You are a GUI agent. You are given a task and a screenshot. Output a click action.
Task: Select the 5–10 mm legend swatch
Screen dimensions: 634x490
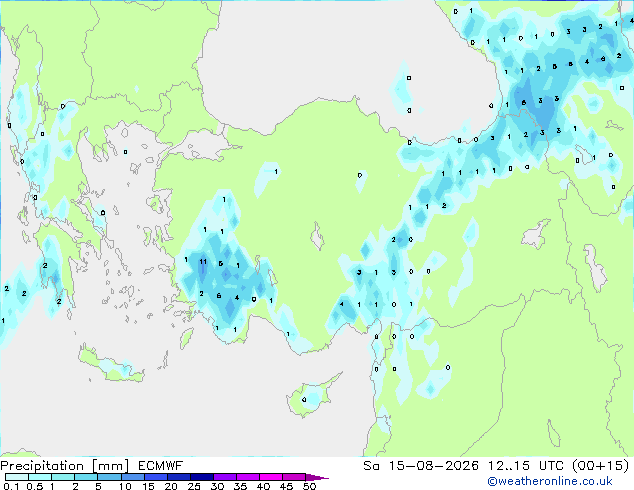click(110, 477)
